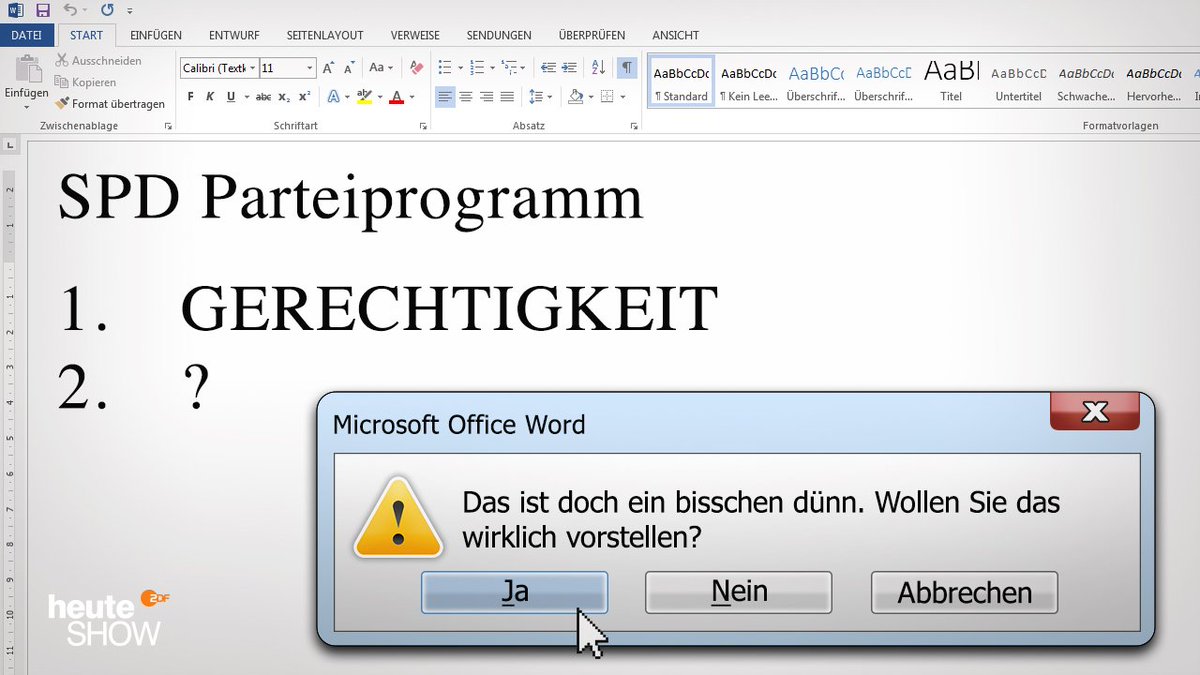Align text left

click(x=445, y=97)
